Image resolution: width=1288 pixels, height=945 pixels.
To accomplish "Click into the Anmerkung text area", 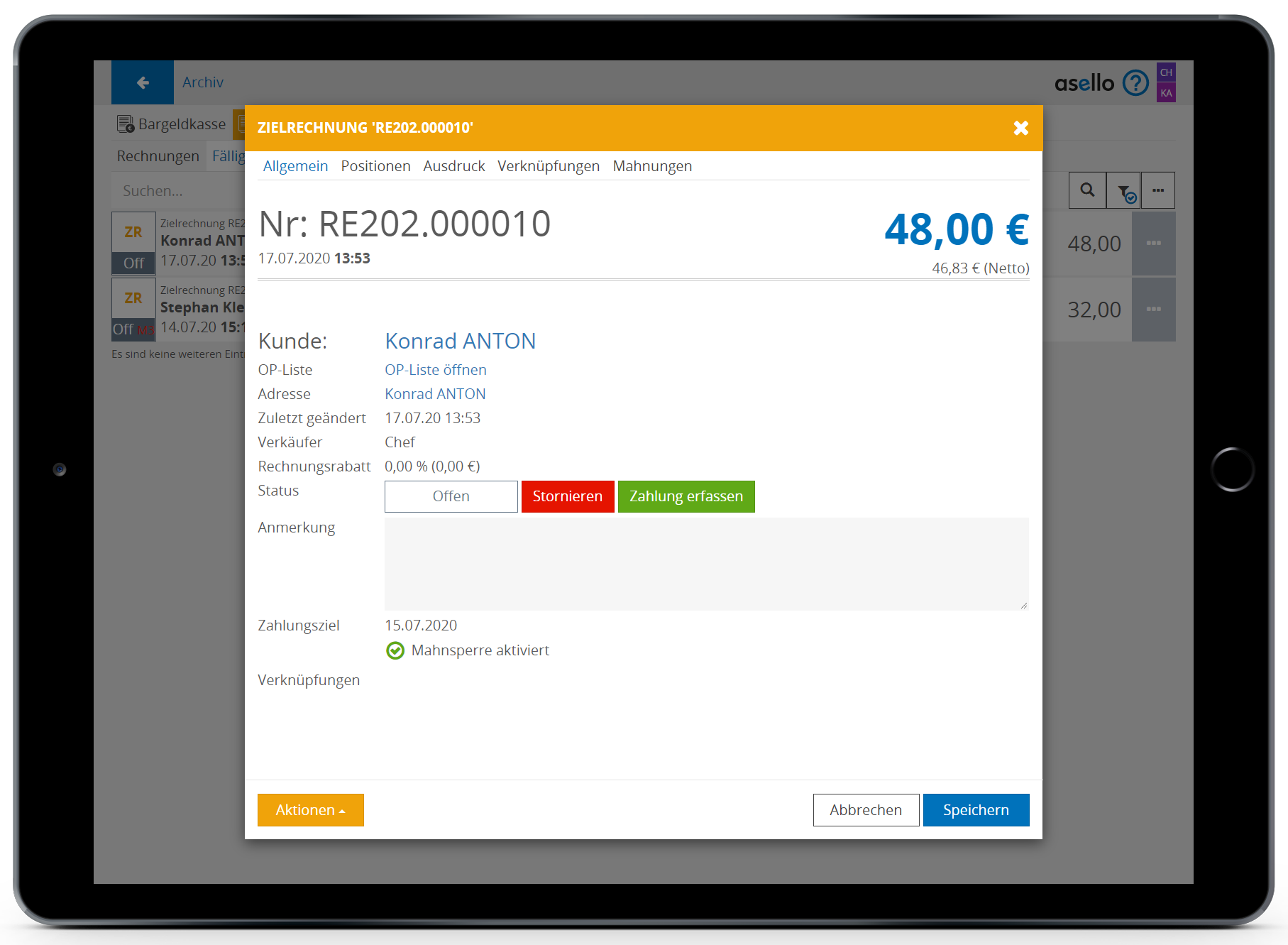I will point(706,564).
